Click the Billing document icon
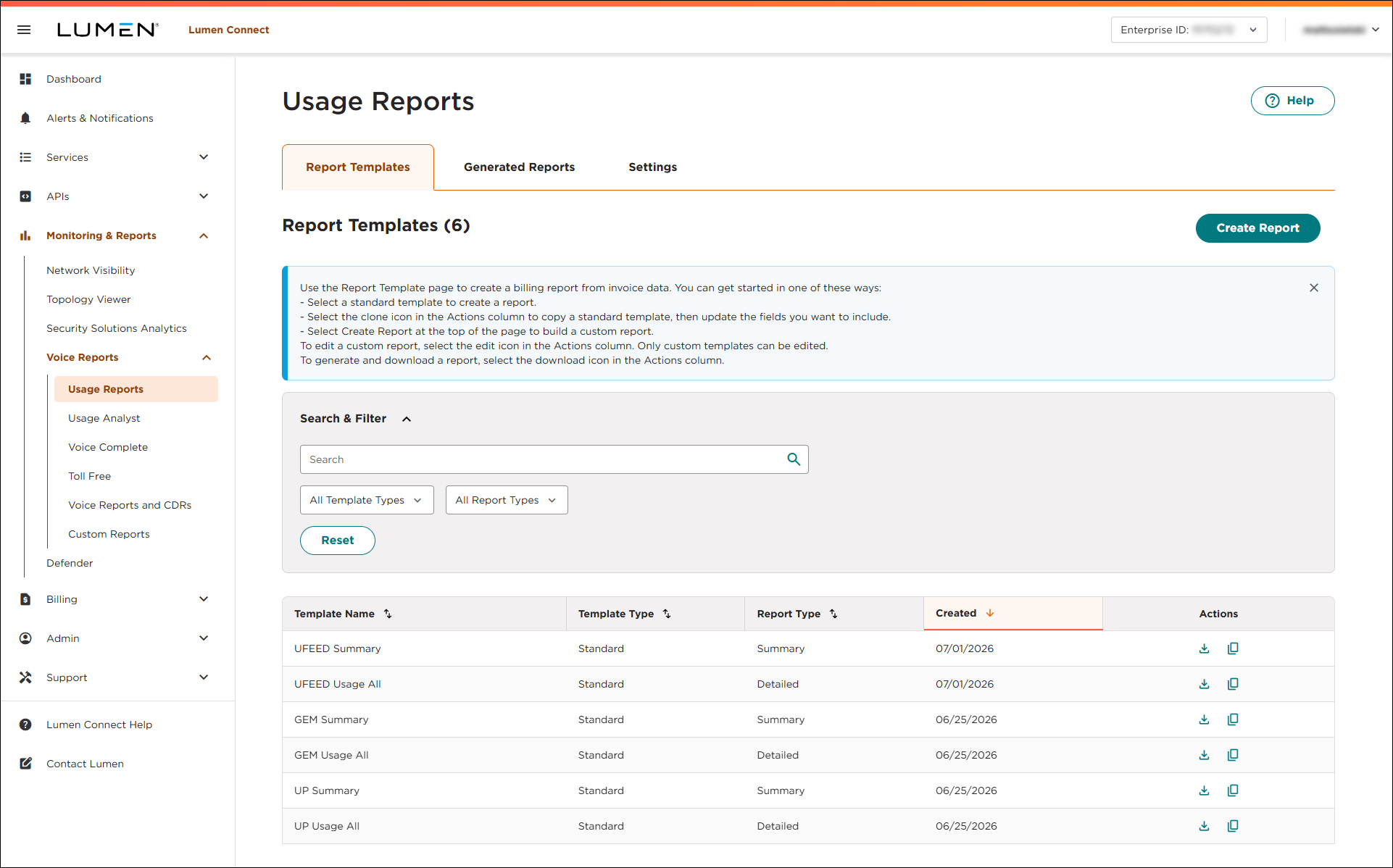 click(x=25, y=599)
